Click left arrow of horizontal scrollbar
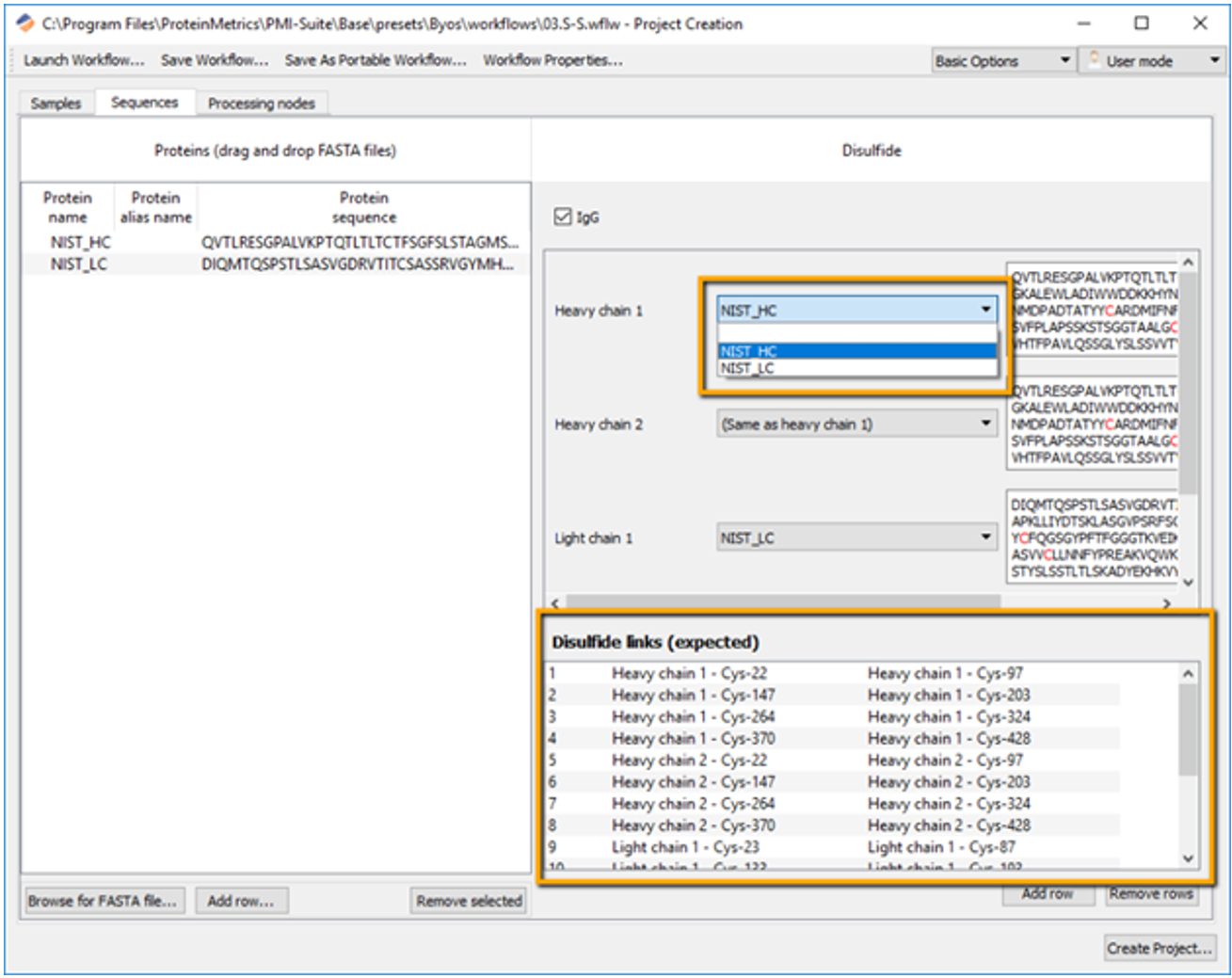1232x978 pixels. (x=554, y=603)
